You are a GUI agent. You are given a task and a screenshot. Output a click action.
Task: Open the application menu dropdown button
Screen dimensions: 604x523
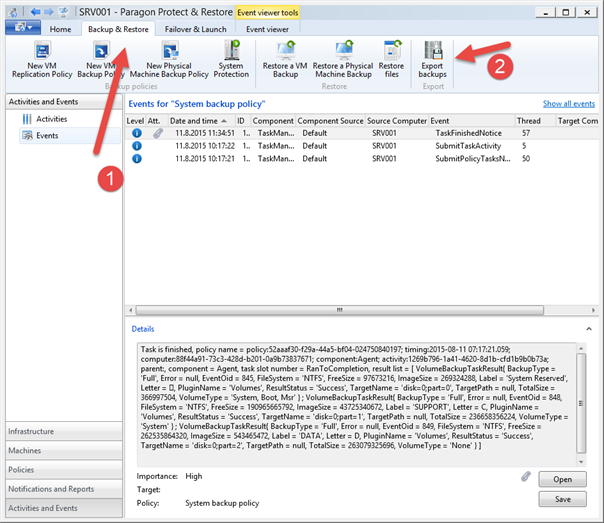(23, 28)
